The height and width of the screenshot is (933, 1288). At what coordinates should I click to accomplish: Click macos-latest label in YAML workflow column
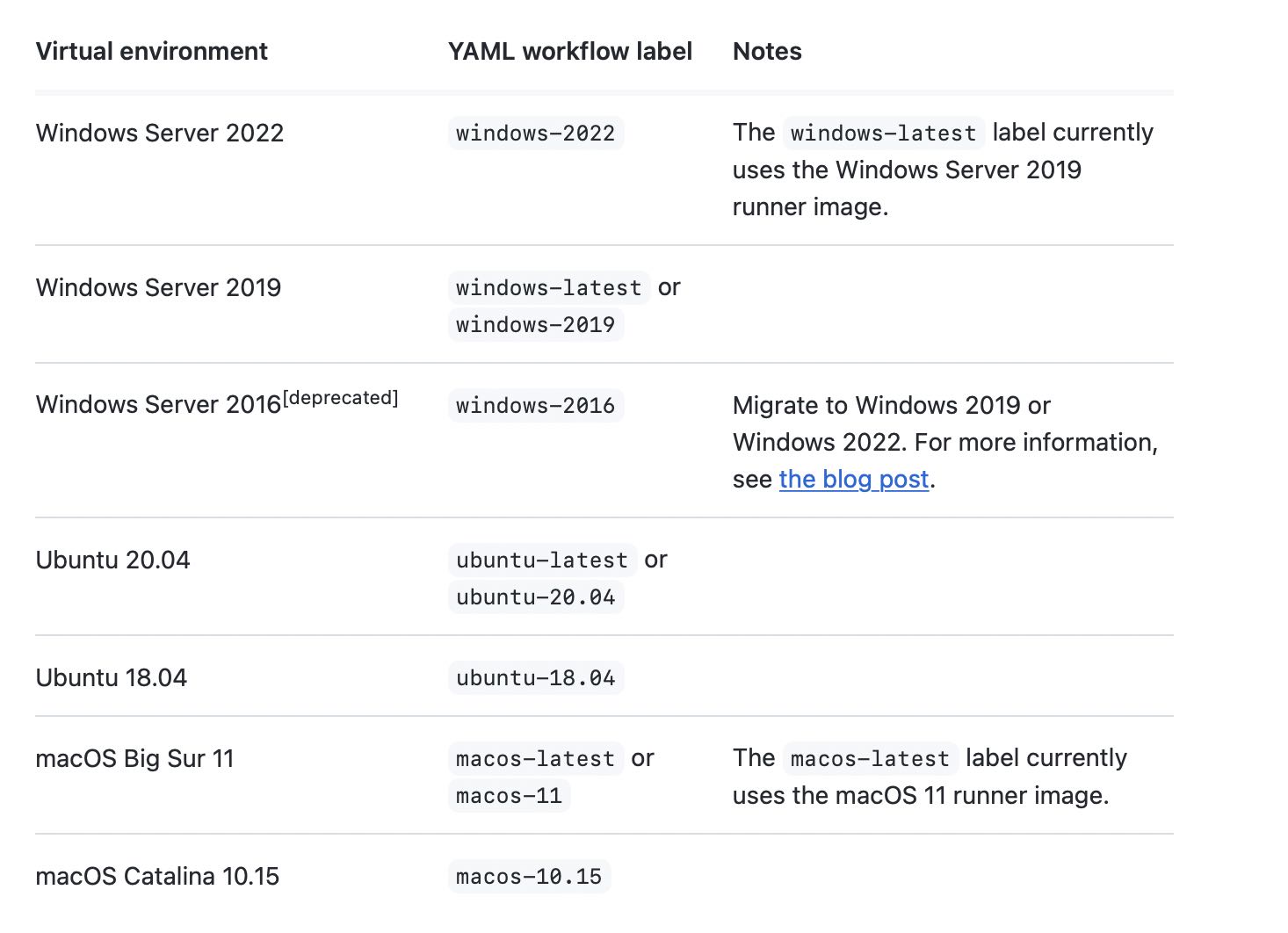[x=535, y=759]
